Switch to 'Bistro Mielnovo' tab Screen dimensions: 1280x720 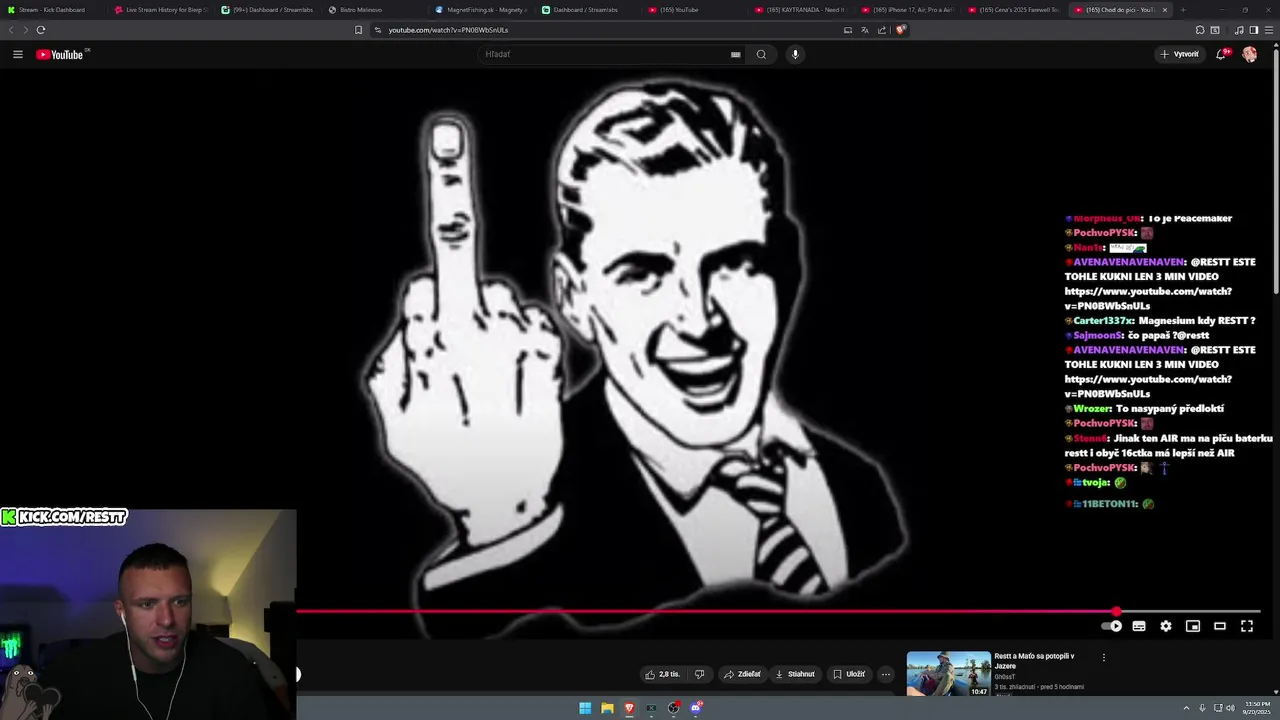(x=375, y=10)
